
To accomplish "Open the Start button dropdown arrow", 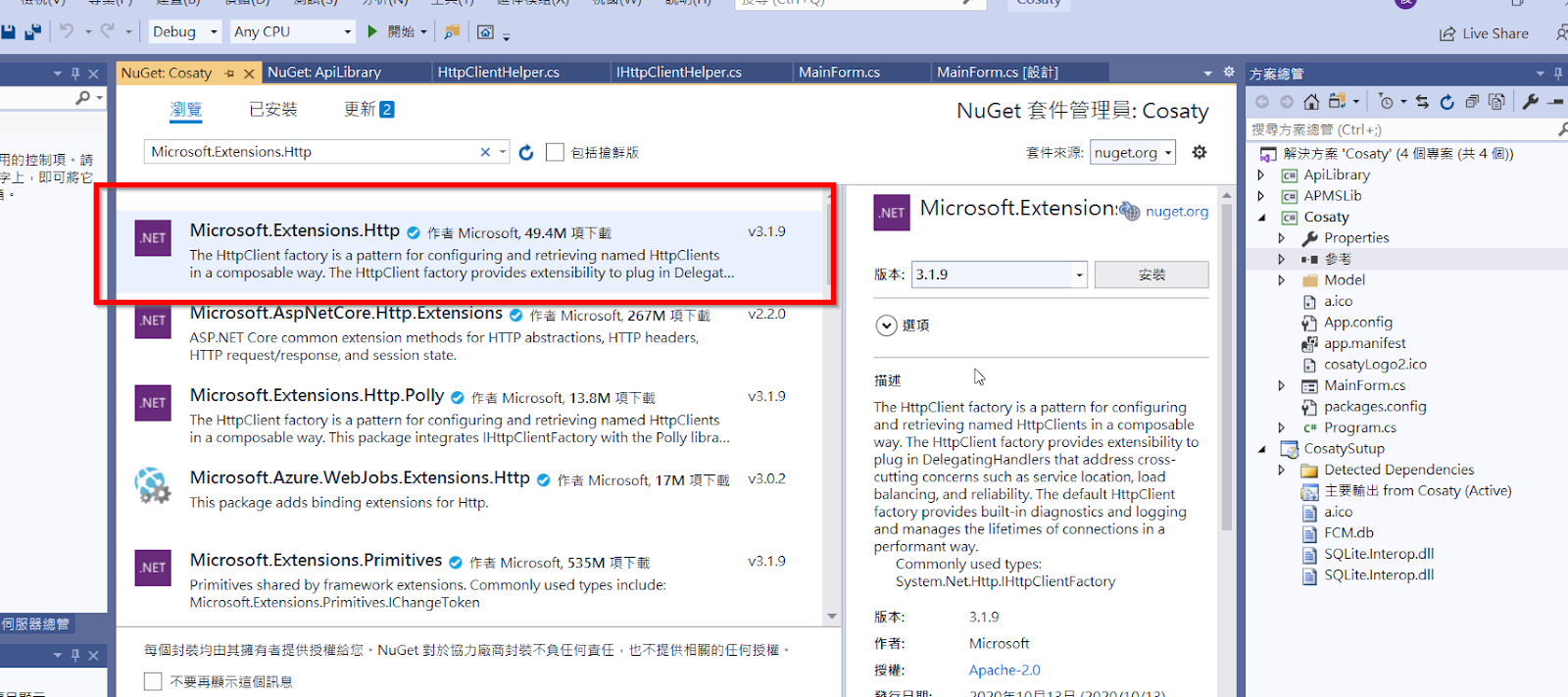I will coord(423,32).
